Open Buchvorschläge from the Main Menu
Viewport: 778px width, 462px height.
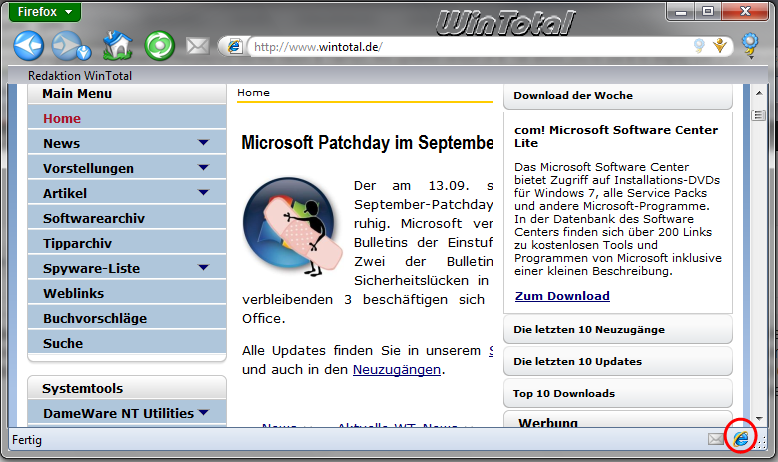127,318
